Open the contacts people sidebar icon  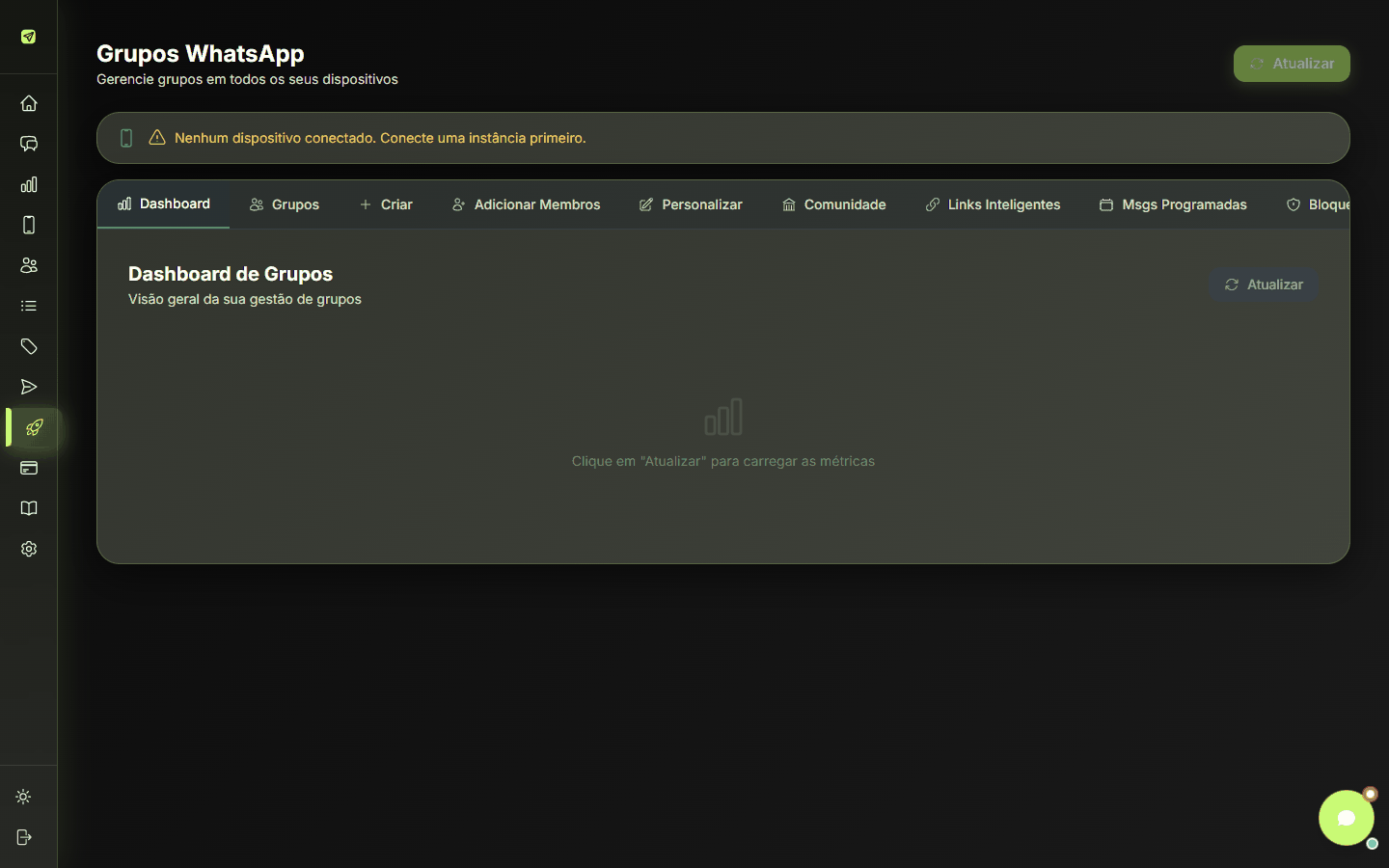pyautogui.click(x=29, y=265)
